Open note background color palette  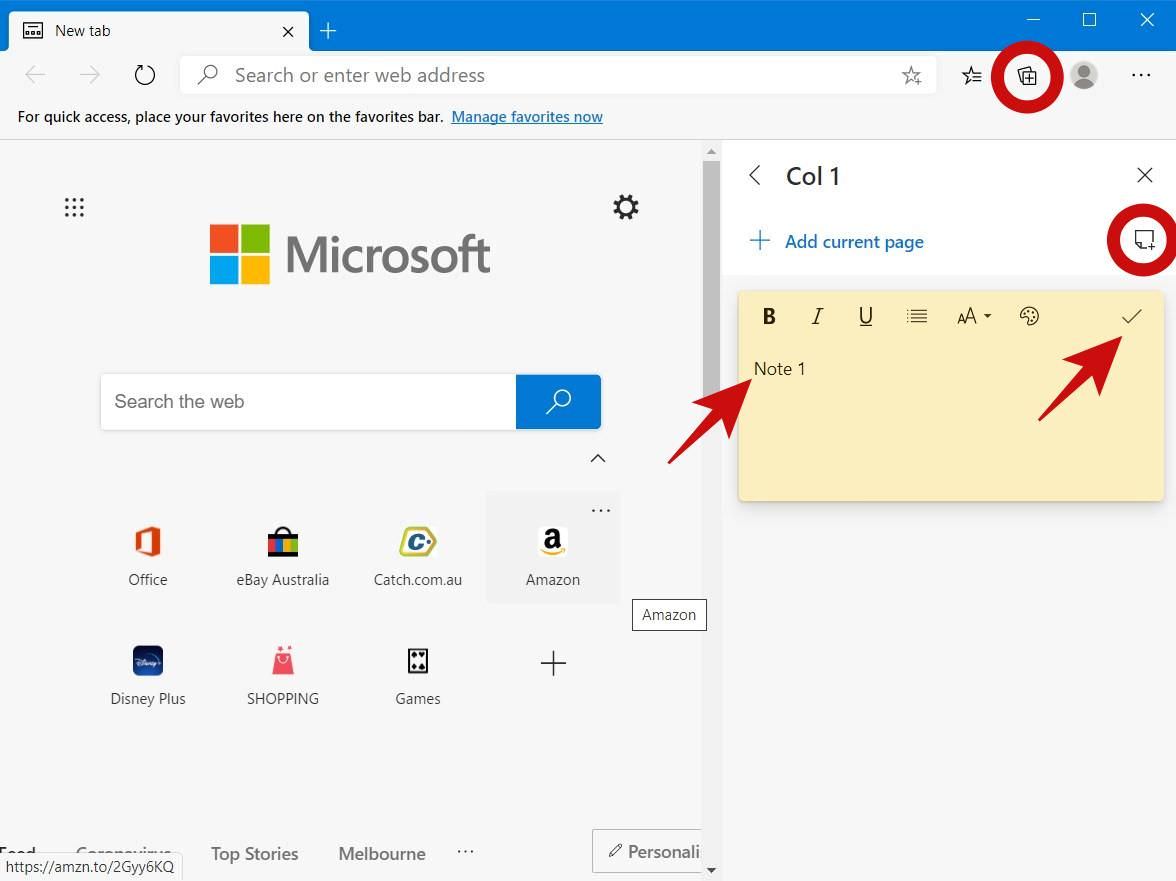coord(1029,316)
